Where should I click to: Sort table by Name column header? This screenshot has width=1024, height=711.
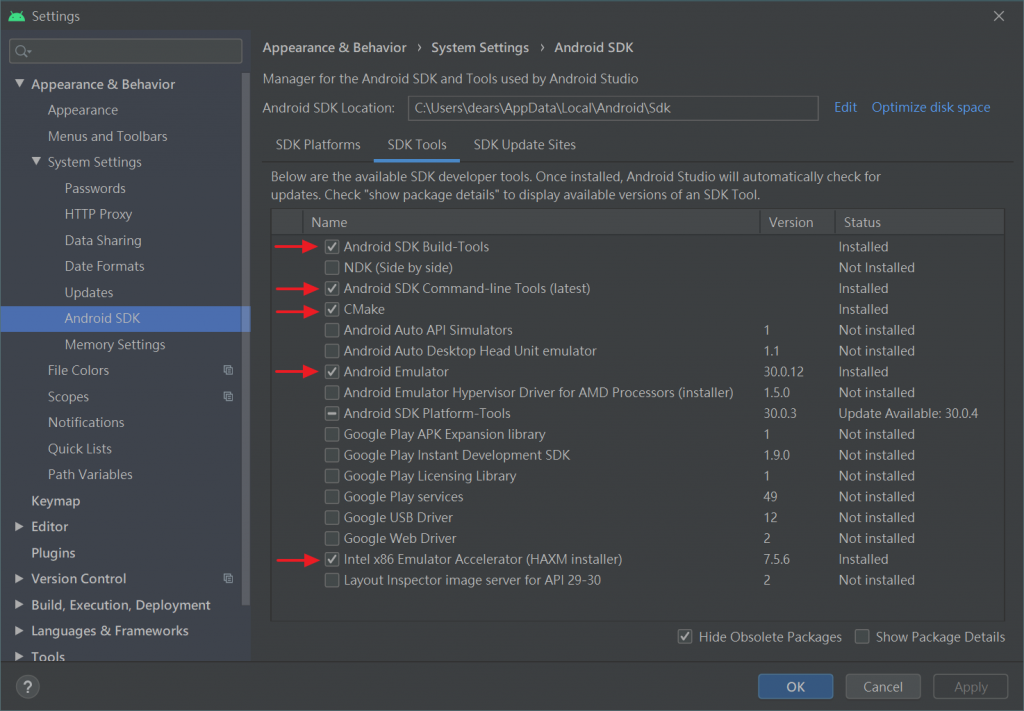[532, 222]
